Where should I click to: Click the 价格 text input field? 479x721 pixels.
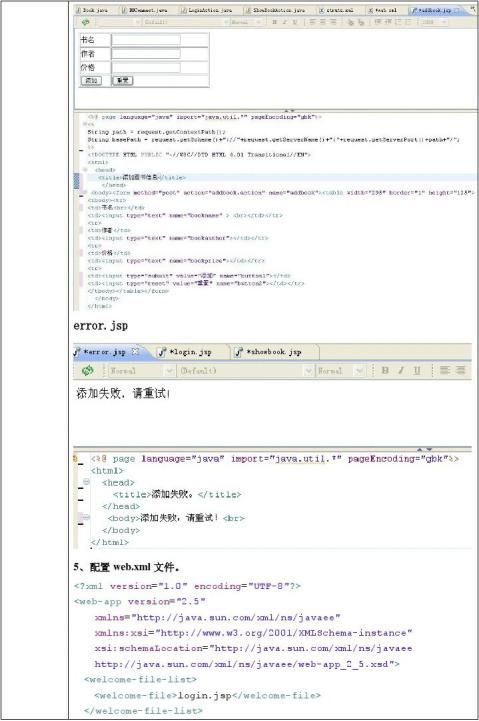pos(146,68)
